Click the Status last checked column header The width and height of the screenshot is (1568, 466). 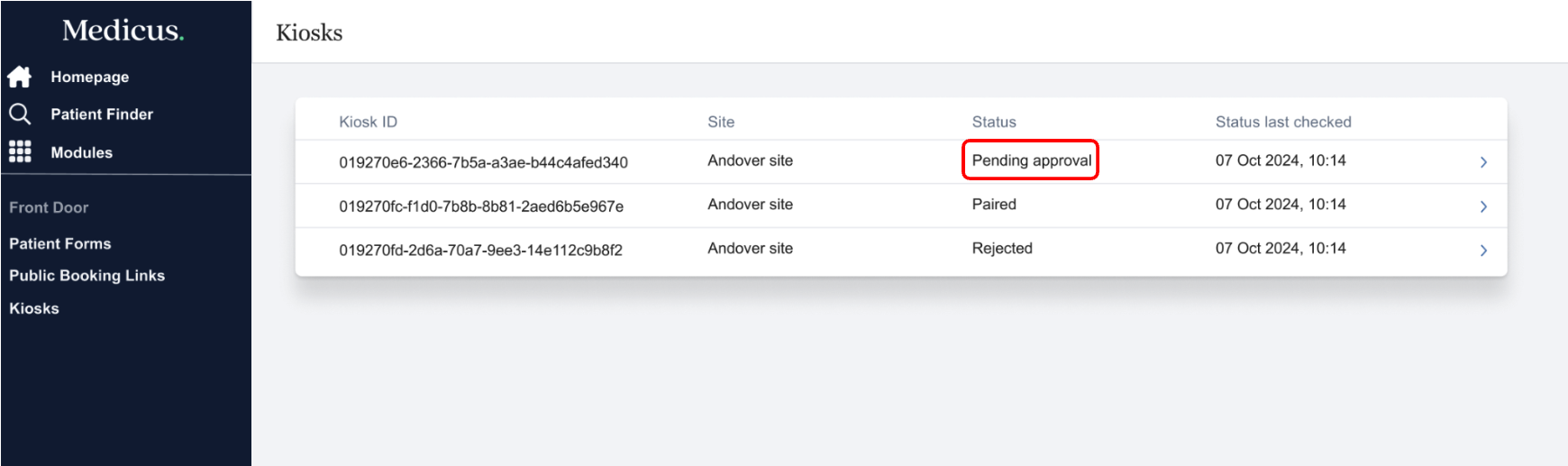1283,123
